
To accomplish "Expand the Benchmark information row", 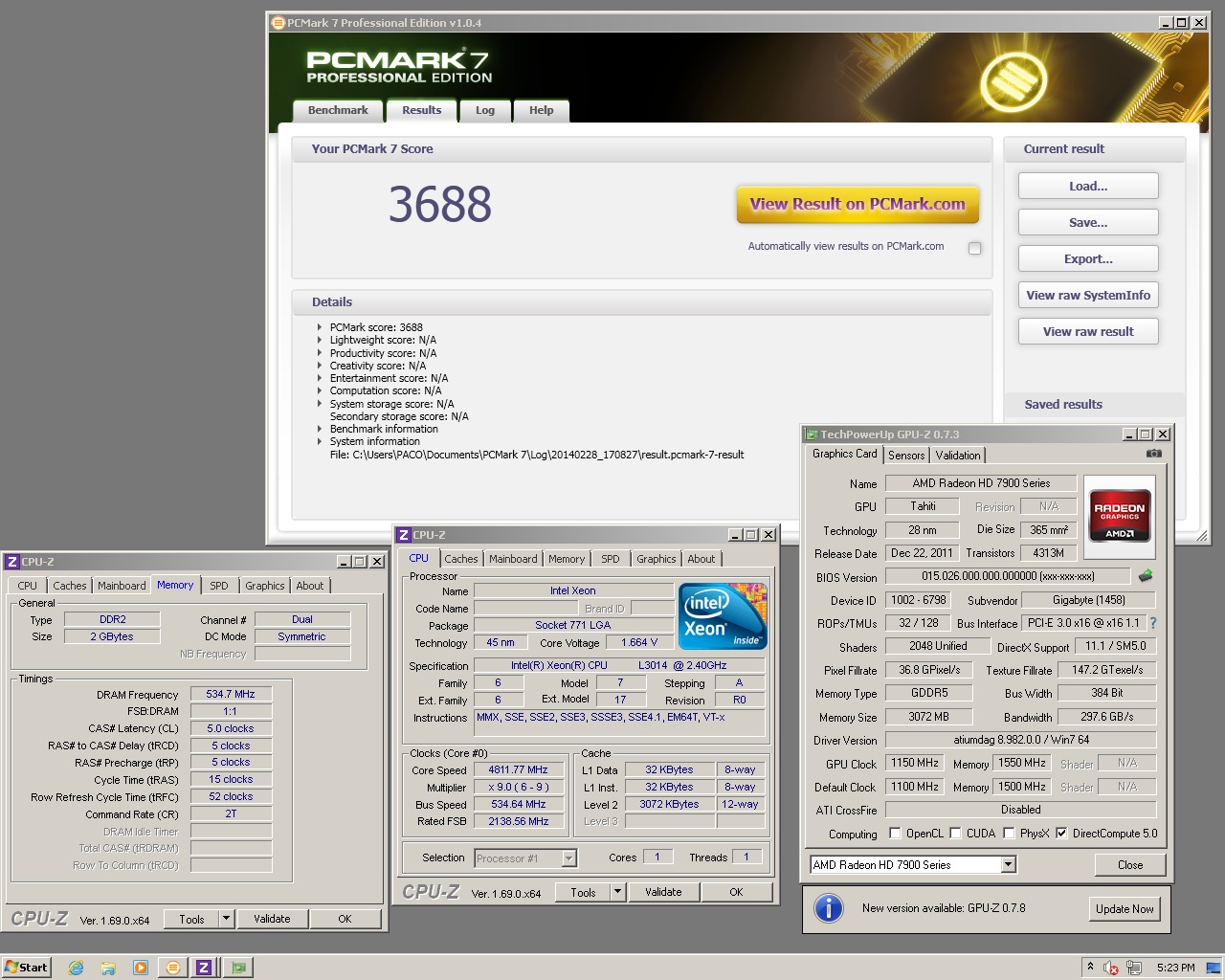I will click(320, 429).
